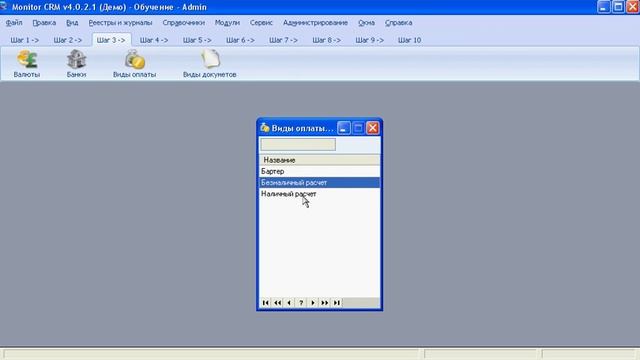Select the Наличный расчет row
The width and height of the screenshot is (640, 360).
[x=320, y=194]
